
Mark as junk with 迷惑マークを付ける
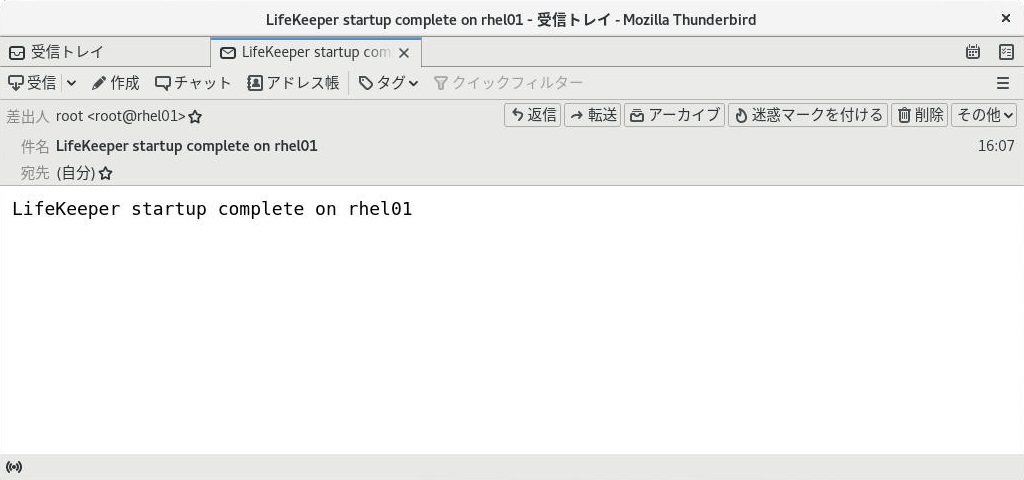(x=808, y=116)
